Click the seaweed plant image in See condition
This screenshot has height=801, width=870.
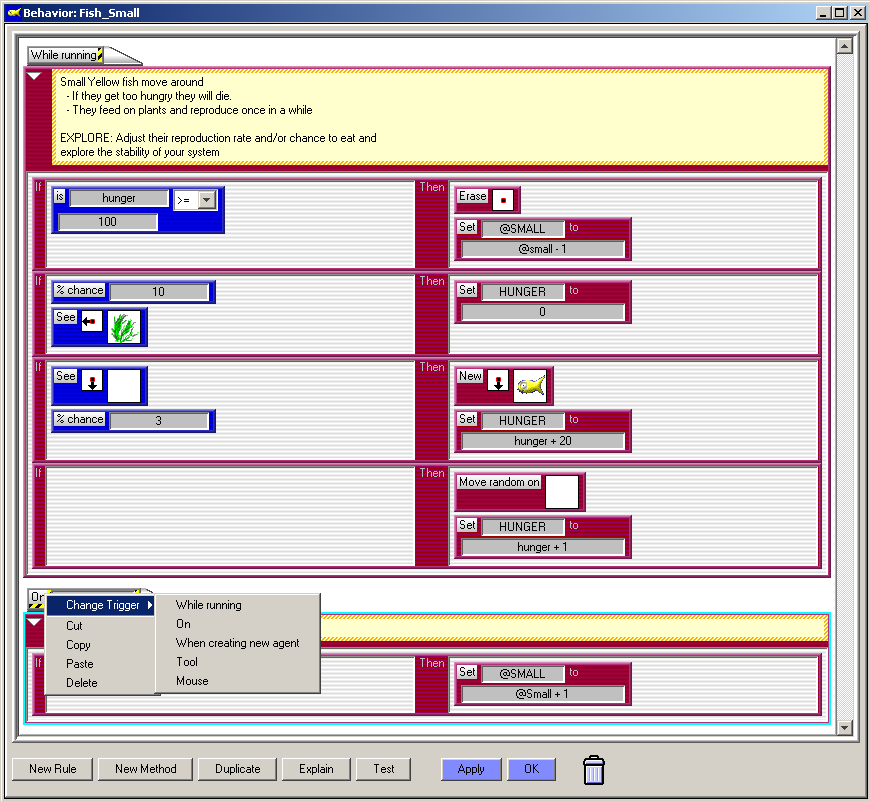(124, 327)
